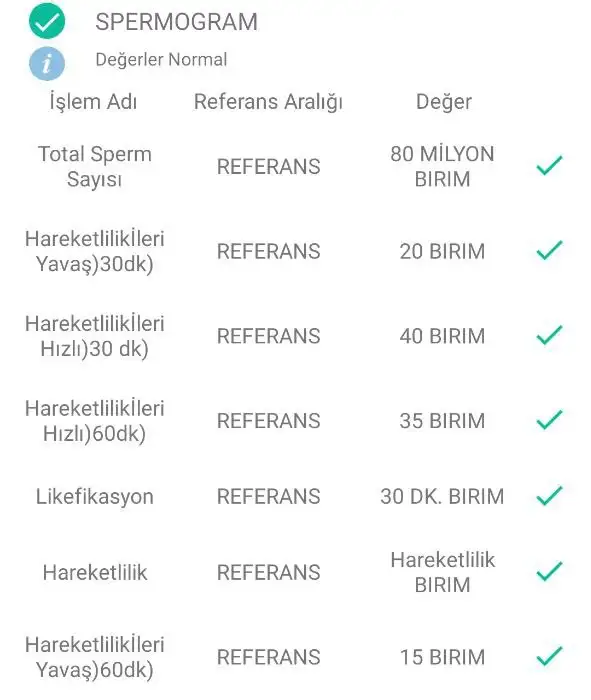The width and height of the screenshot is (591, 700).
Task: Open the Total Sperm Sayısı row label
Action: point(95,167)
